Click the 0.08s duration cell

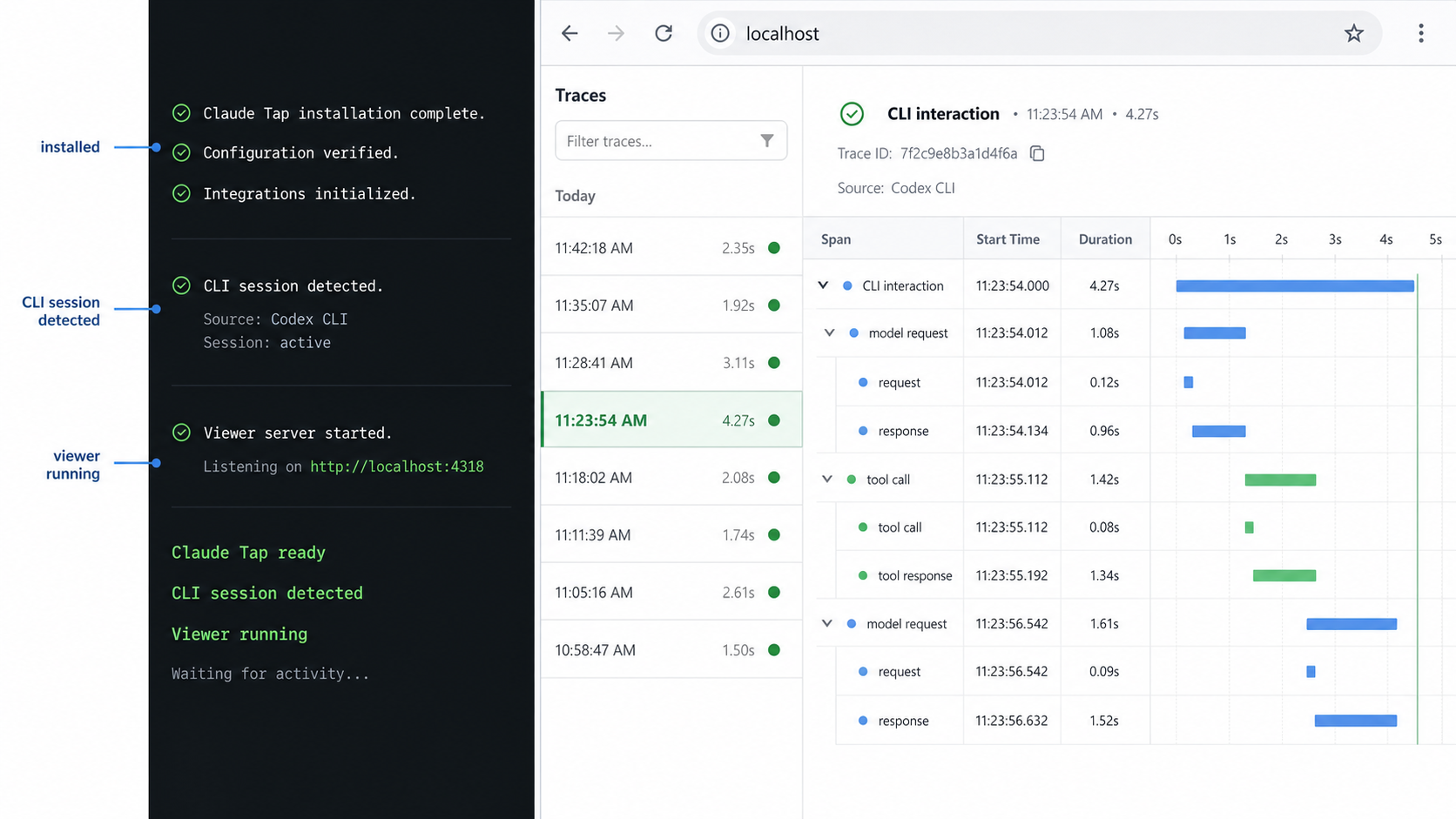1104,527
